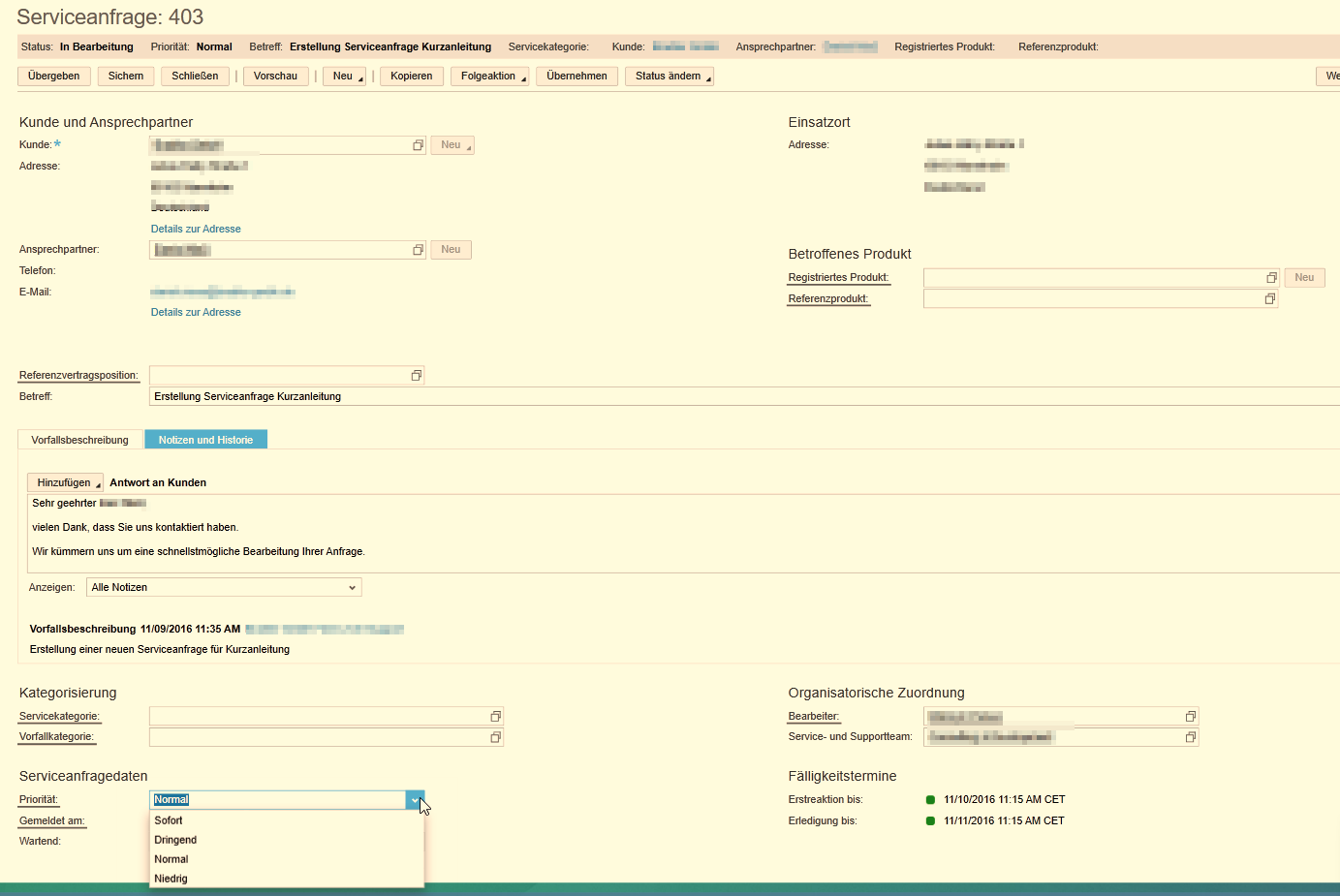Click the Sichern button
The image size is (1340, 896).
coord(126,77)
